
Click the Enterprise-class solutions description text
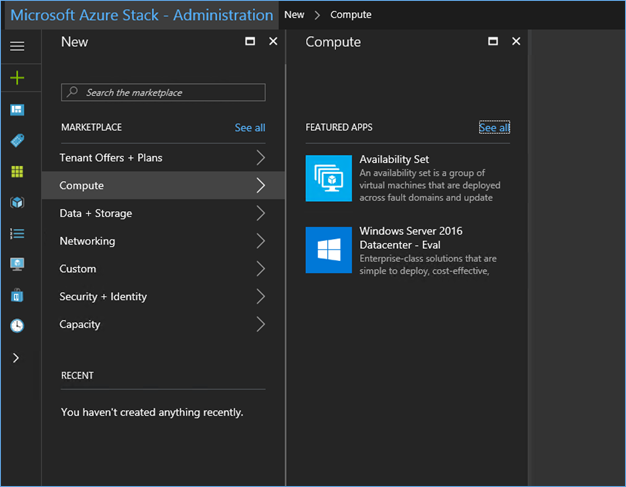point(428,265)
